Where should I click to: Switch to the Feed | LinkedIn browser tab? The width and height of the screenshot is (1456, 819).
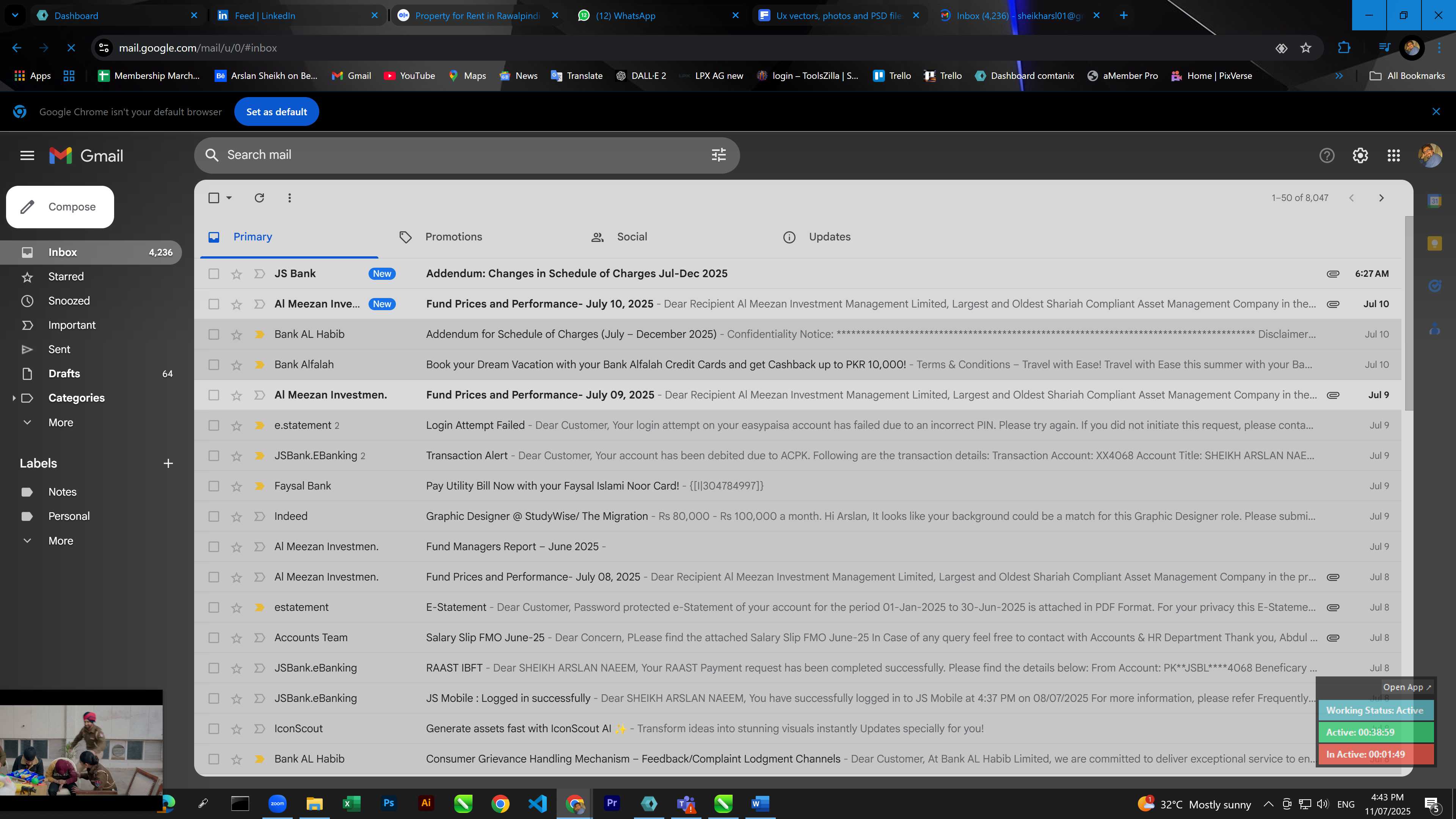(298, 15)
